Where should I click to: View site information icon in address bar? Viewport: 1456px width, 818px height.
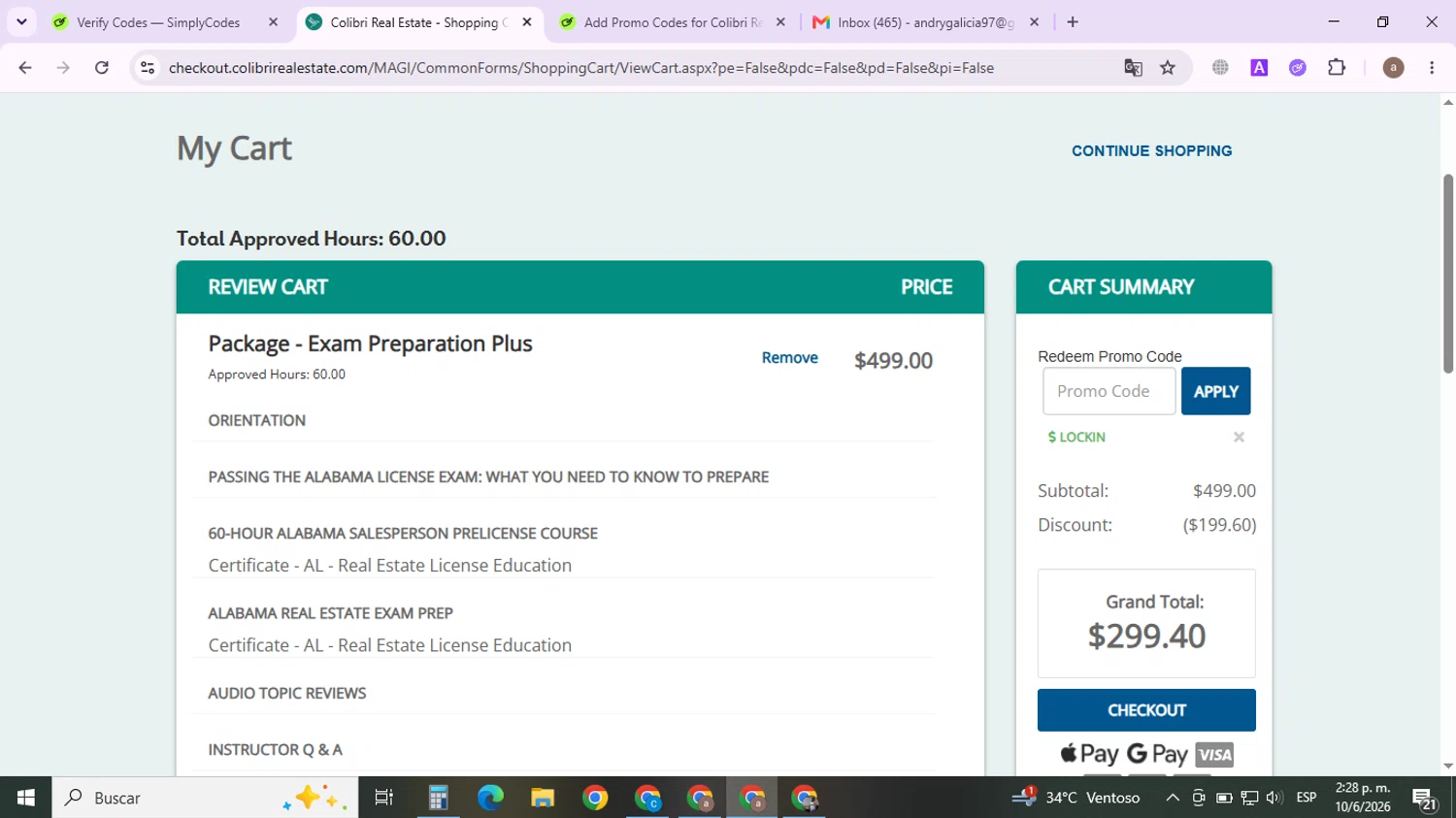coord(148,68)
